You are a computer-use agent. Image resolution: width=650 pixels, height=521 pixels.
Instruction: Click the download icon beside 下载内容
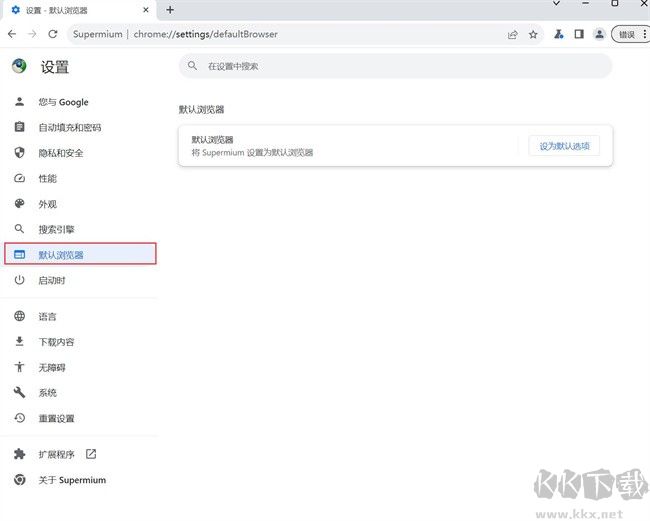point(19,342)
